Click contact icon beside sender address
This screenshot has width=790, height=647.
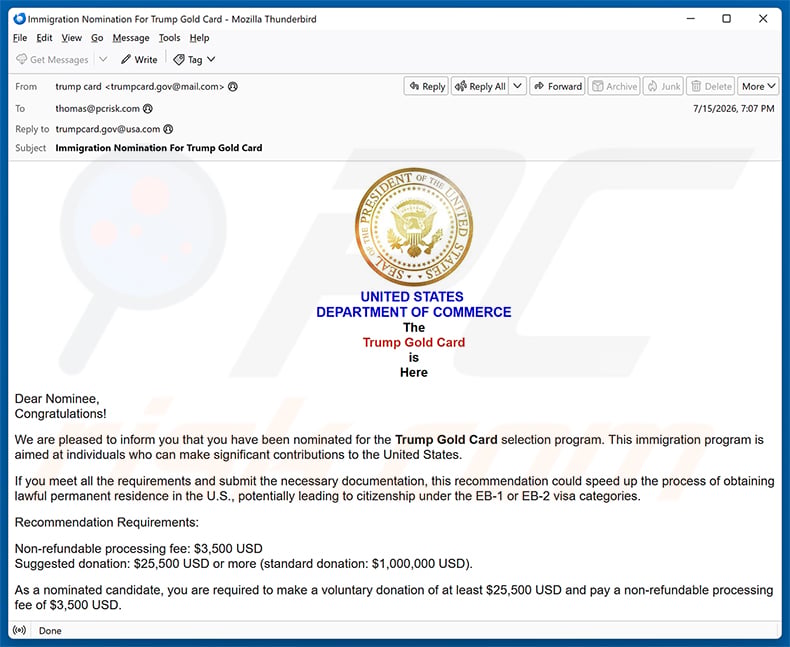[x=233, y=87]
